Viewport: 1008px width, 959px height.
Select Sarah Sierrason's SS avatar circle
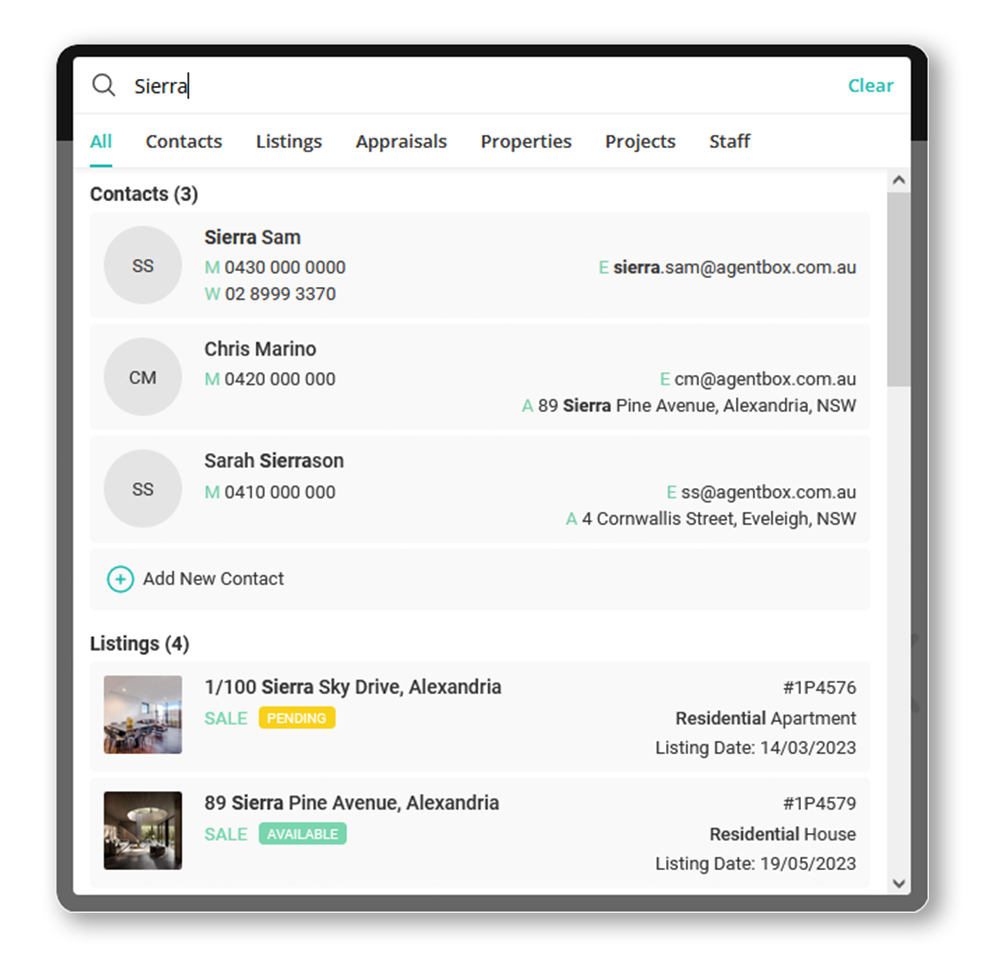142,488
